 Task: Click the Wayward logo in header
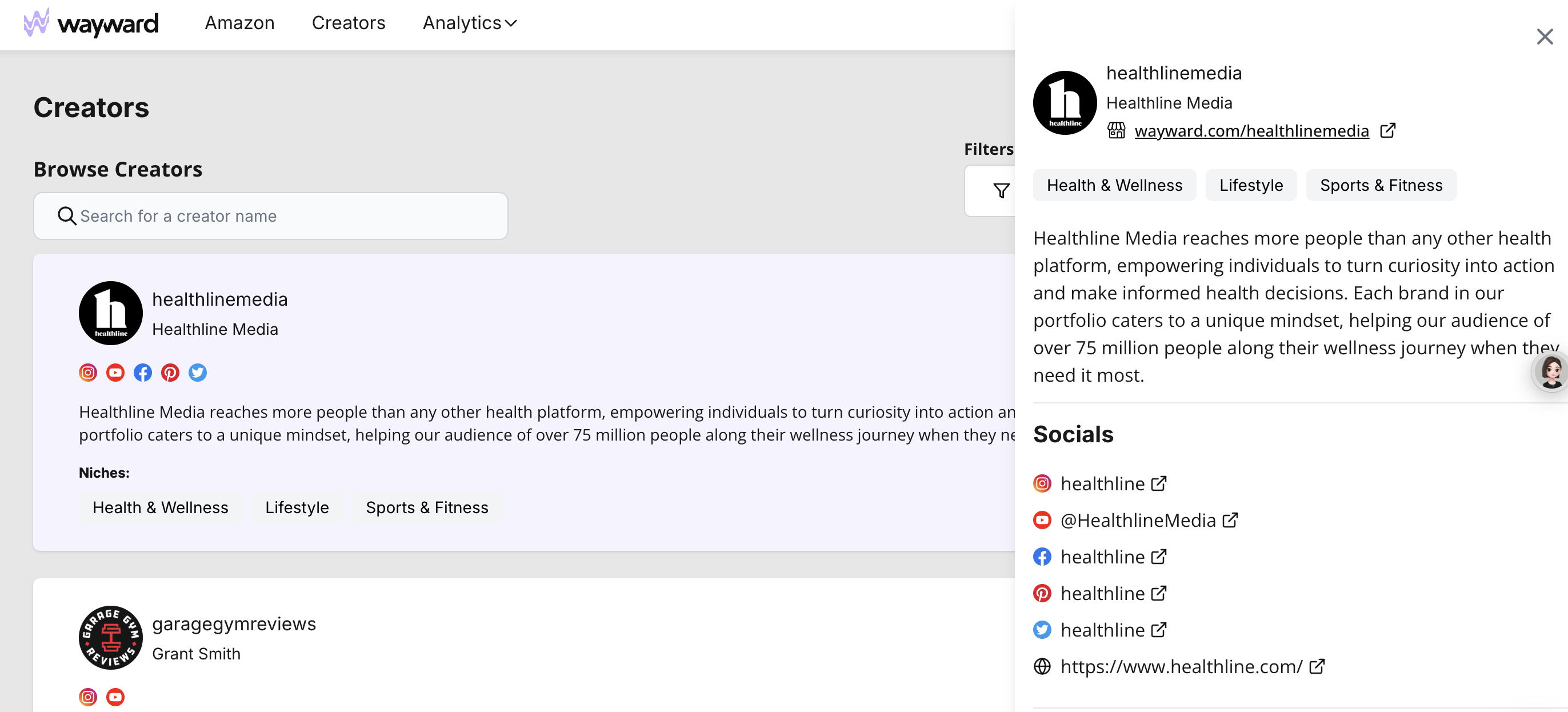91,23
